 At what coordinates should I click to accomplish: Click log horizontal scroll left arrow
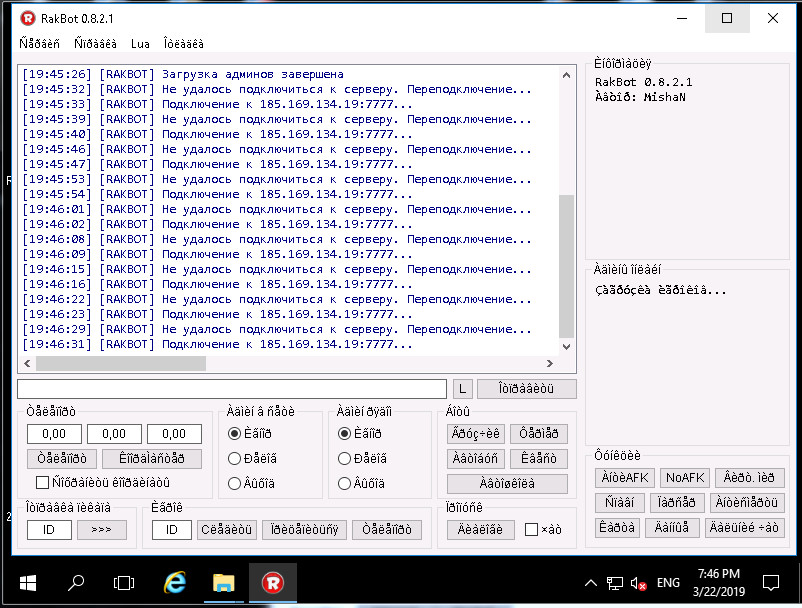click(27, 364)
